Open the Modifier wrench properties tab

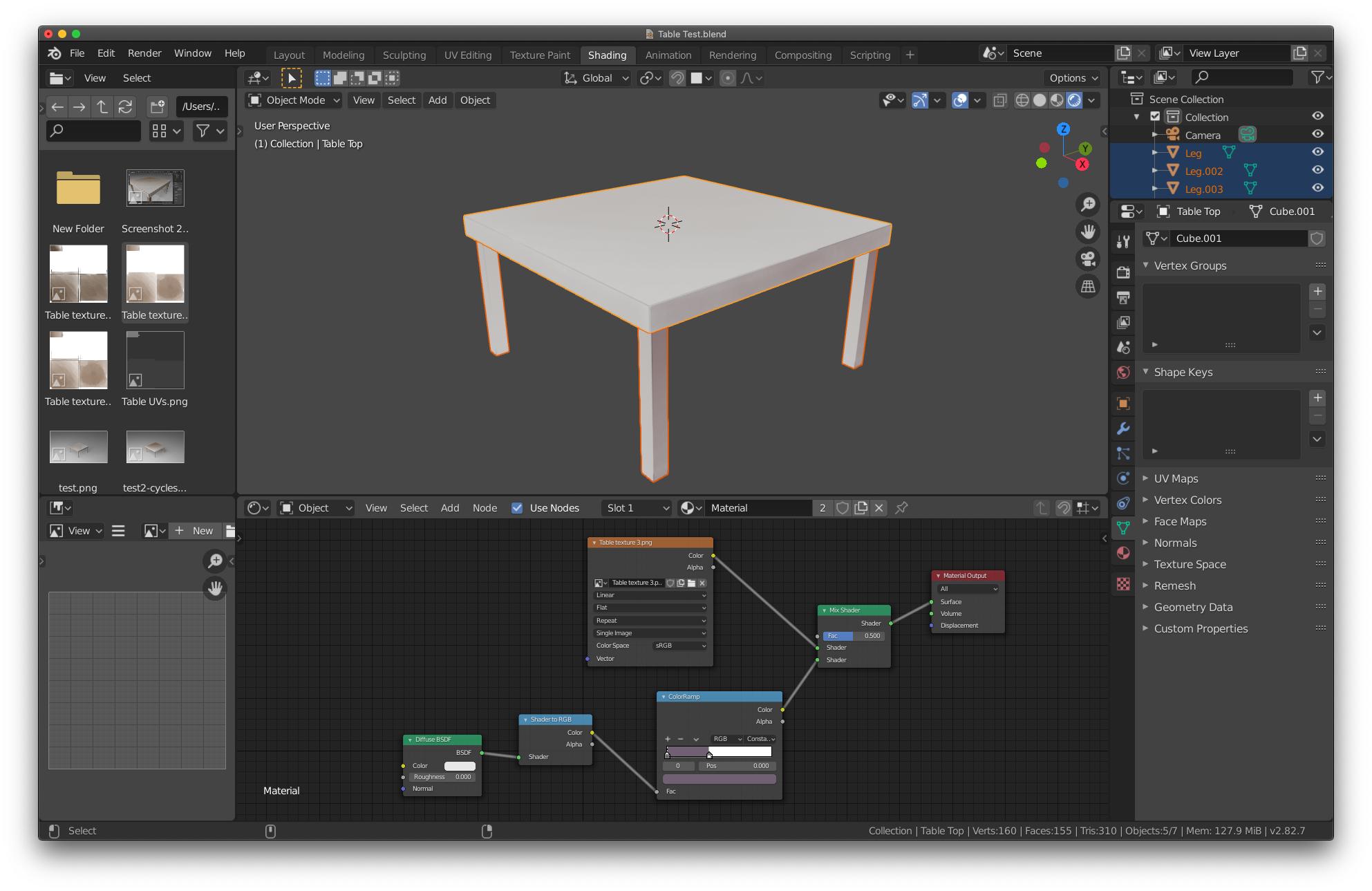point(1123,429)
